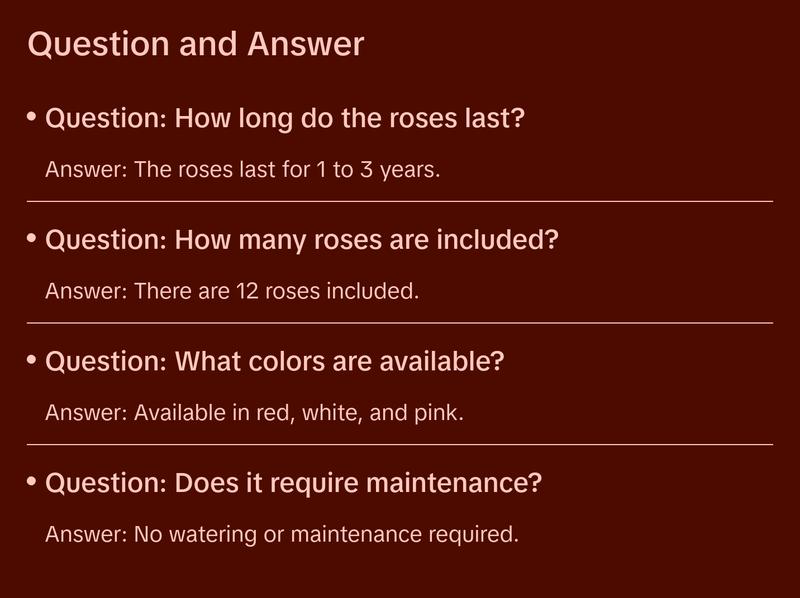800x598 pixels.
Task: Click the bullet beside the roses last question
Action: pyautogui.click(x=32, y=118)
